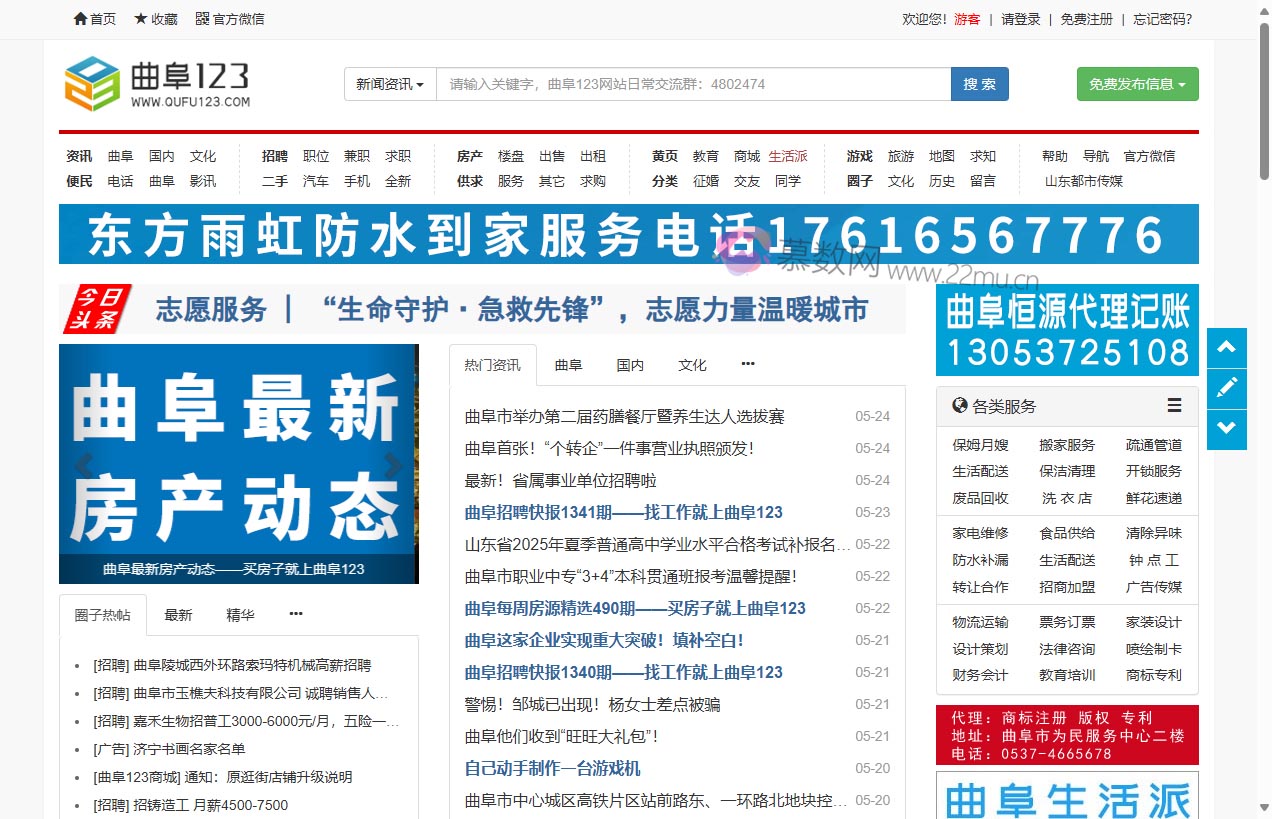Click the star 收藏 favorites icon
1272x819 pixels.
click(x=141, y=19)
